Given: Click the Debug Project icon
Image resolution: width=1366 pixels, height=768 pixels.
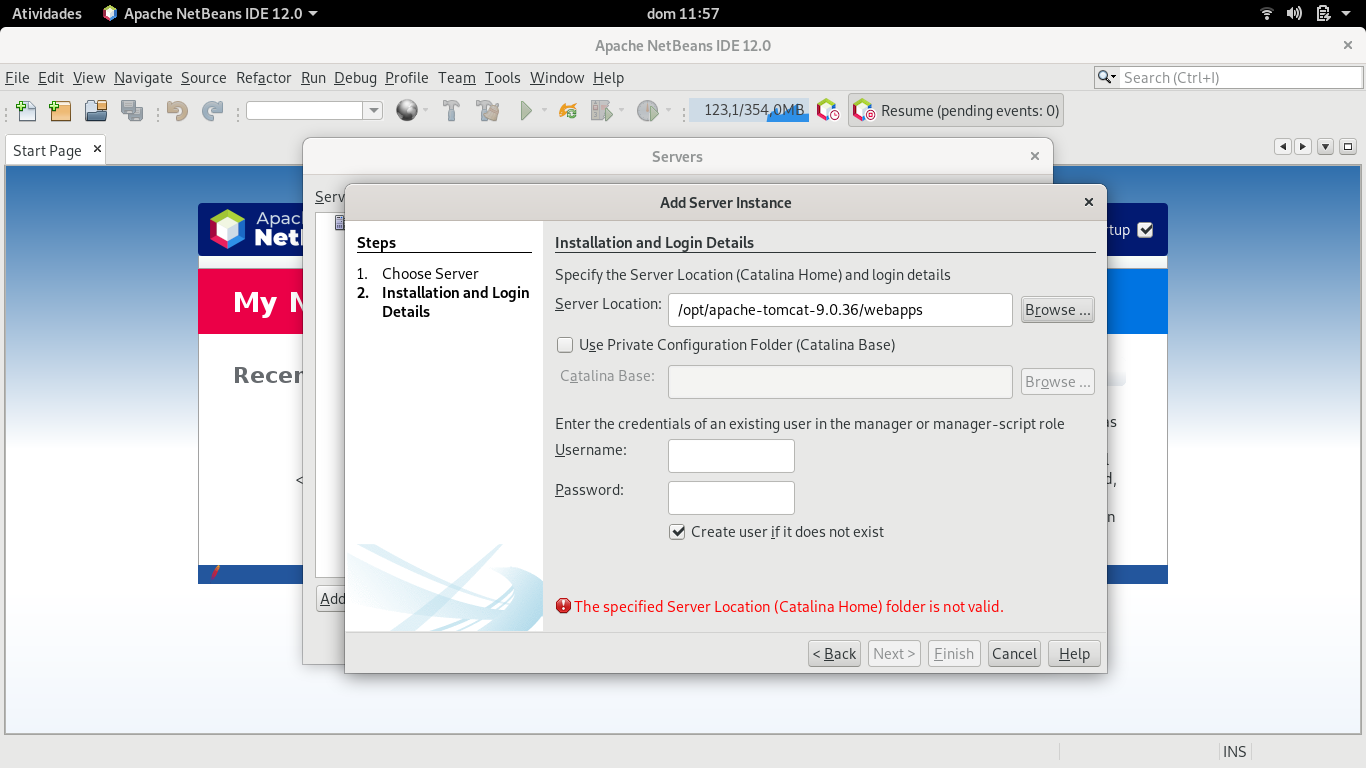Looking at the screenshot, I should pos(601,111).
